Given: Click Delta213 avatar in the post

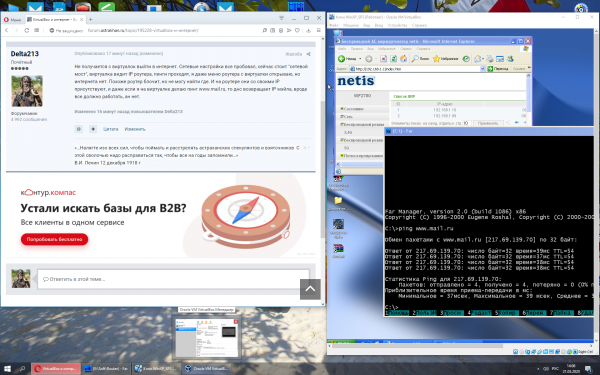Looking at the screenshot, I should (27, 91).
